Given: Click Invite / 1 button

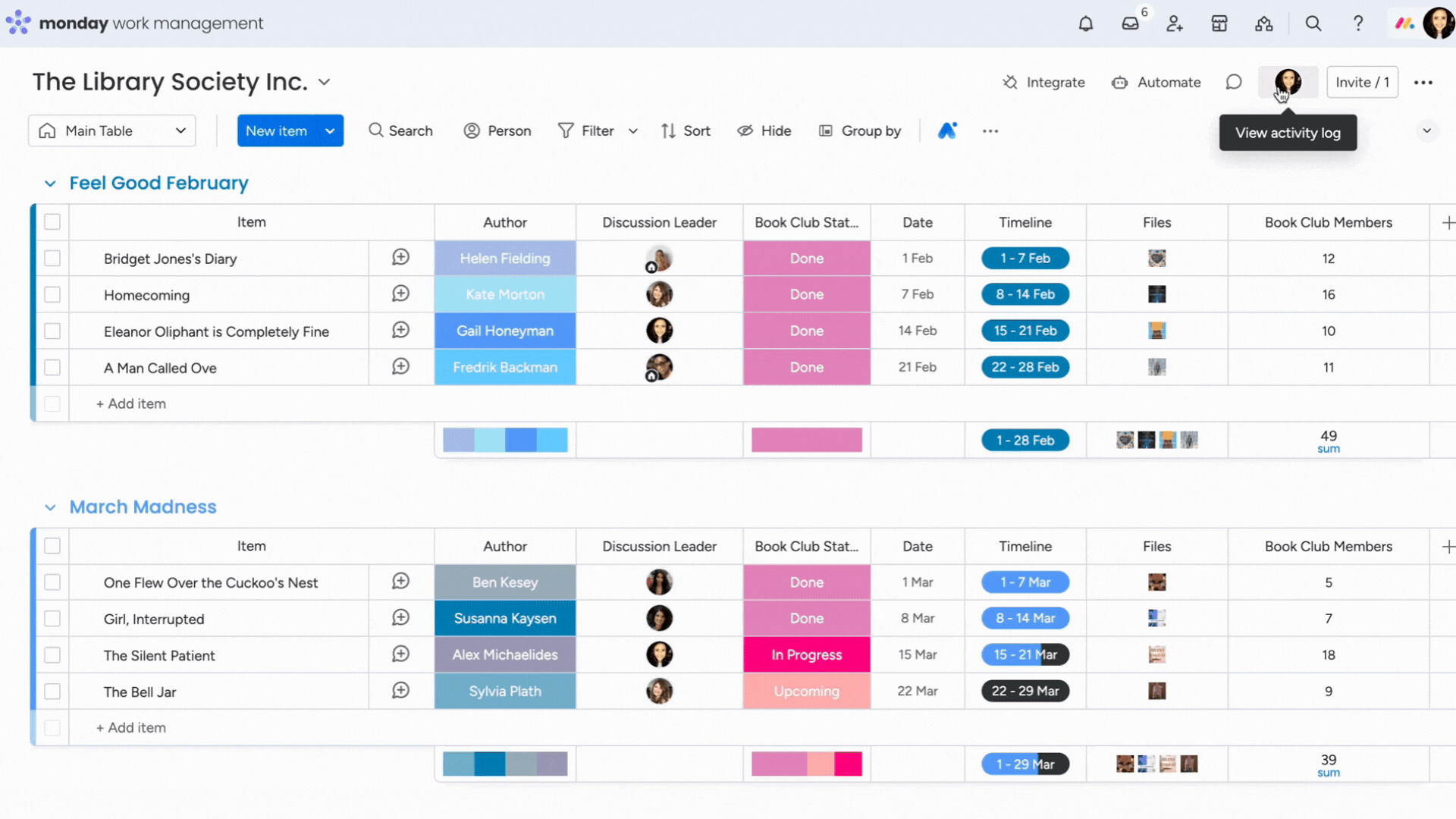Looking at the screenshot, I should [x=1362, y=82].
